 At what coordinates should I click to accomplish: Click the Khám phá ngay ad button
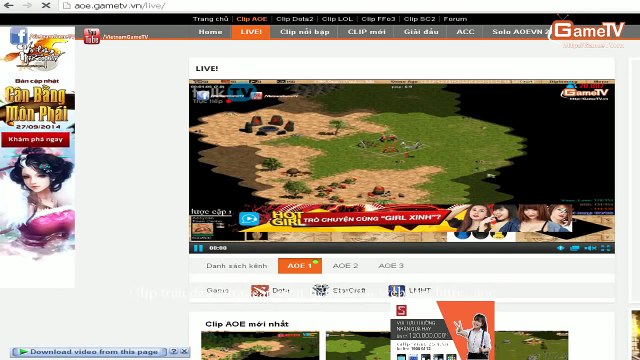36,139
